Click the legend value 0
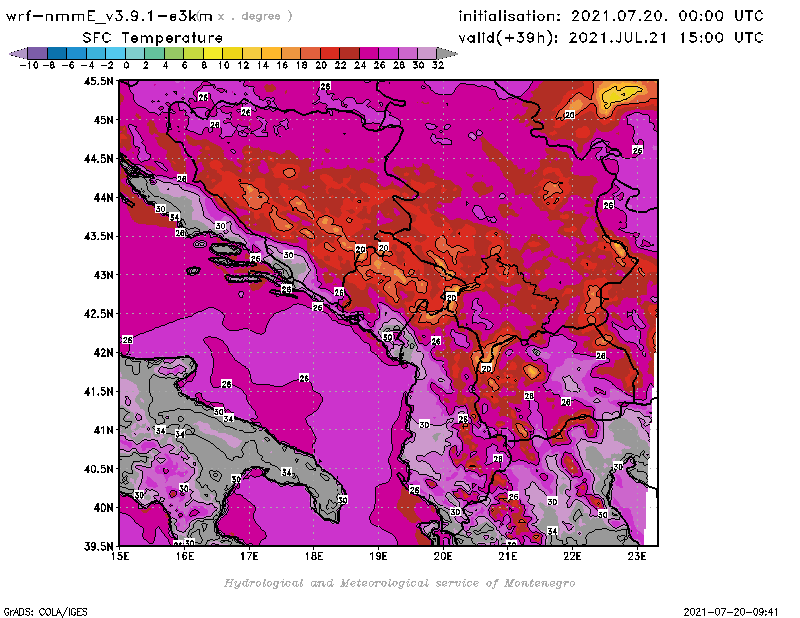The width and height of the screenshot is (800, 618). click(x=126, y=65)
